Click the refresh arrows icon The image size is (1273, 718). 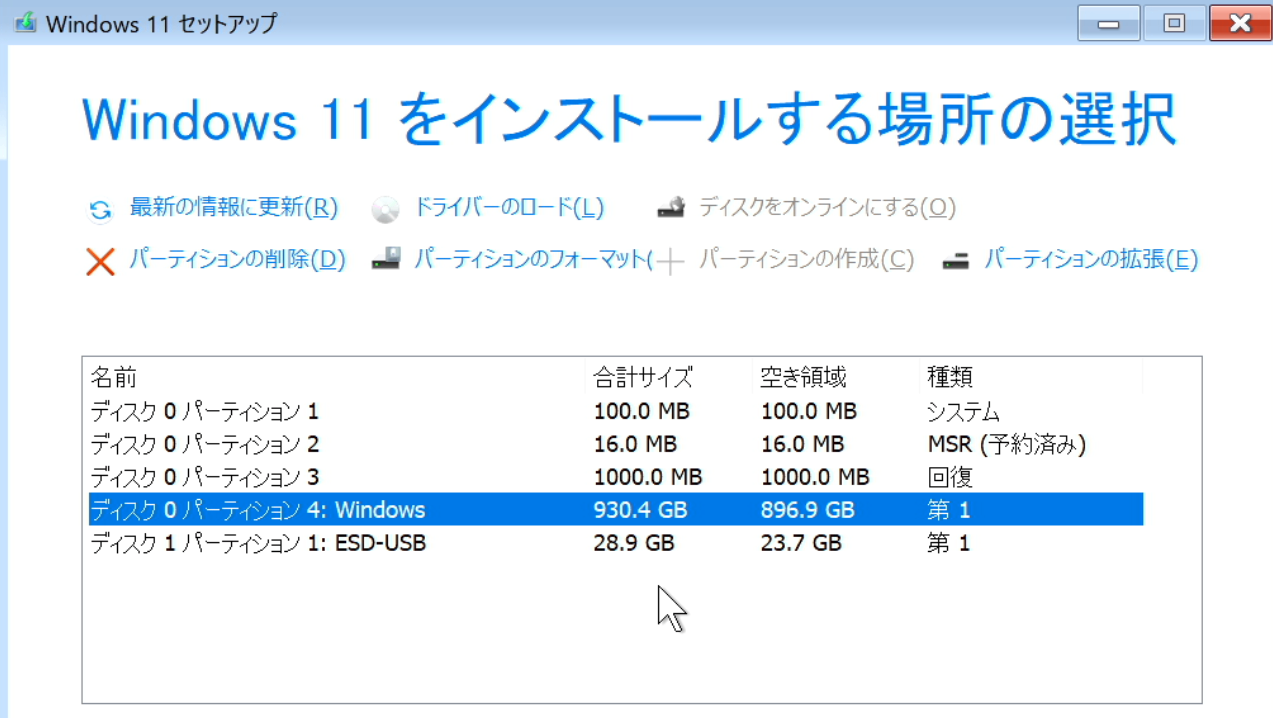click(100, 210)
